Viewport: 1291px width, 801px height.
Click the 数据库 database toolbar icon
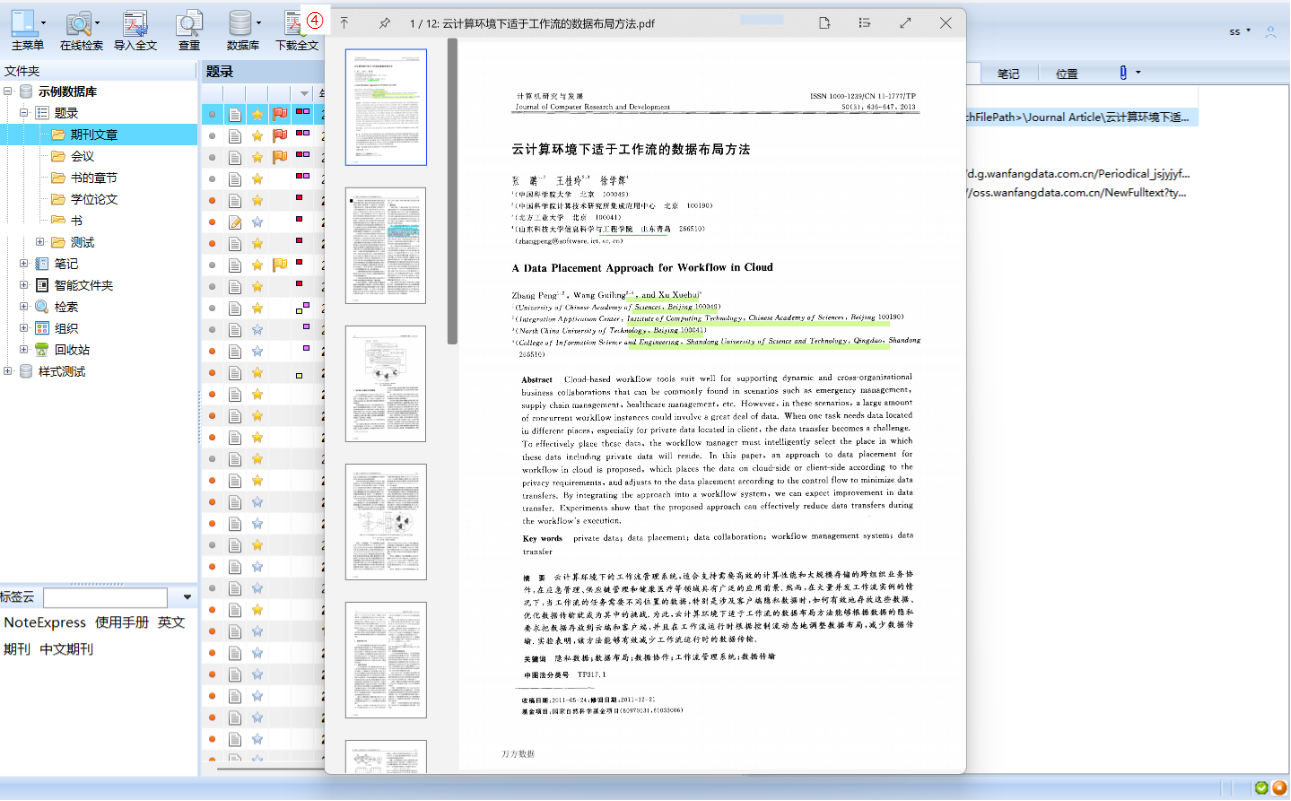(x=240, y=22)
